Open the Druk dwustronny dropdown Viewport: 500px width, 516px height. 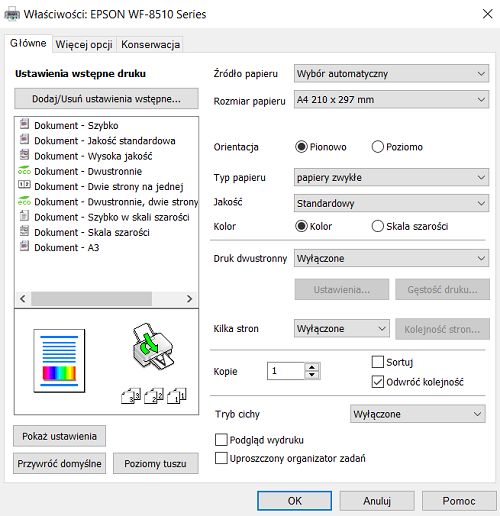[x=391, y=258]
